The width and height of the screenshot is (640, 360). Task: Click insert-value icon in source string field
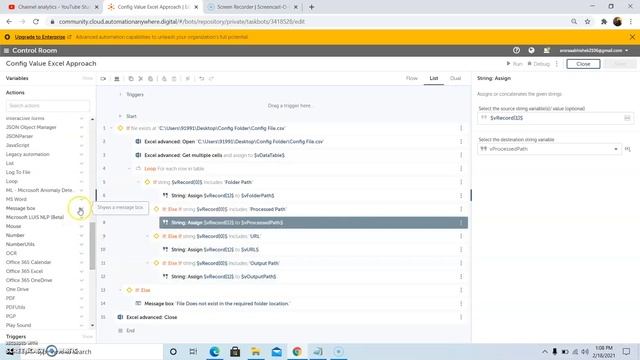[x=627, y=118]
